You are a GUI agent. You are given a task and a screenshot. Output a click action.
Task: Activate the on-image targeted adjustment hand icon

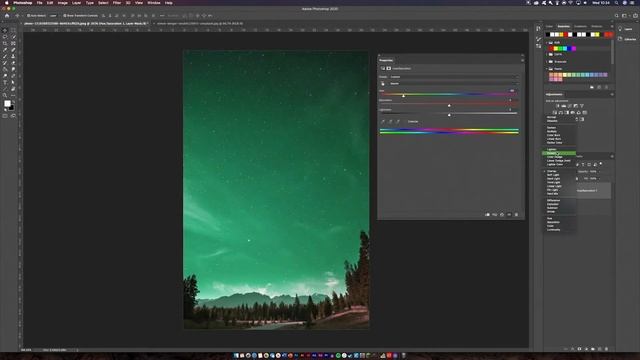383,84
